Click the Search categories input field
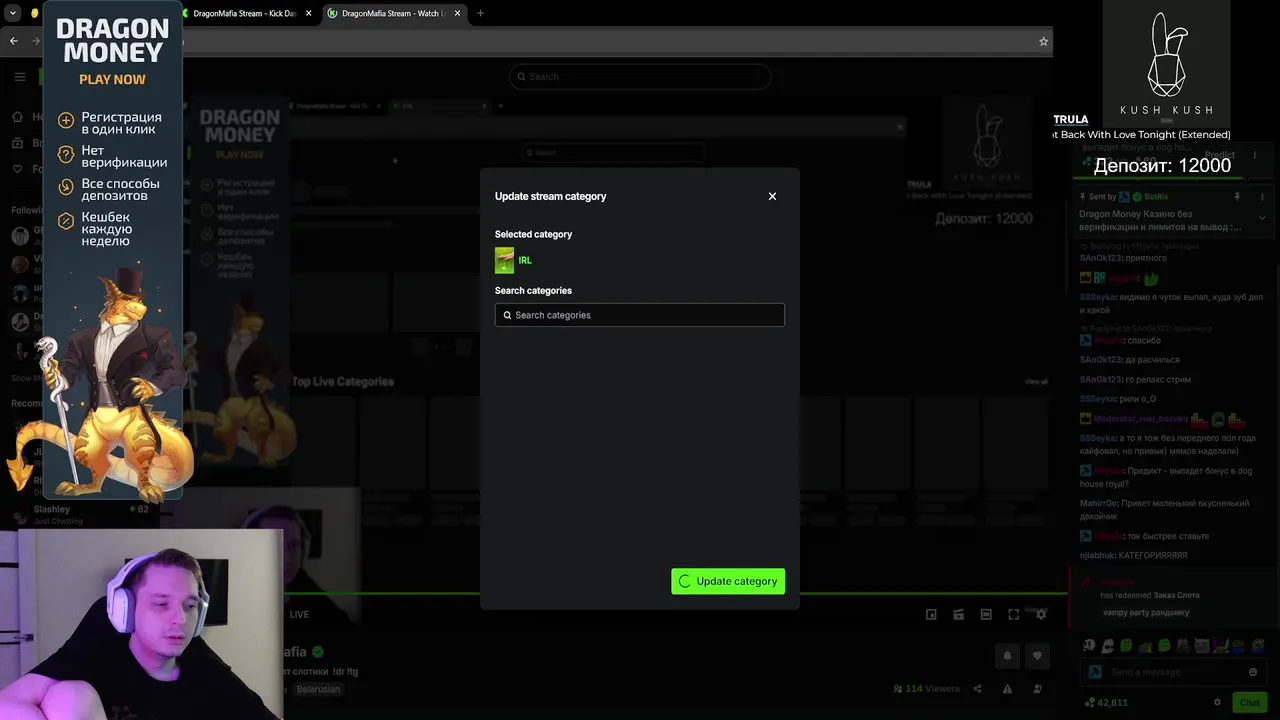This screenshot has width=1280, height=720. click(x=640, y=315)
